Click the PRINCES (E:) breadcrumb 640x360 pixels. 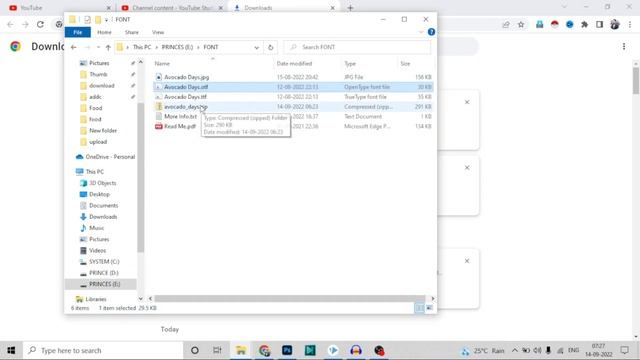[177, 47]
